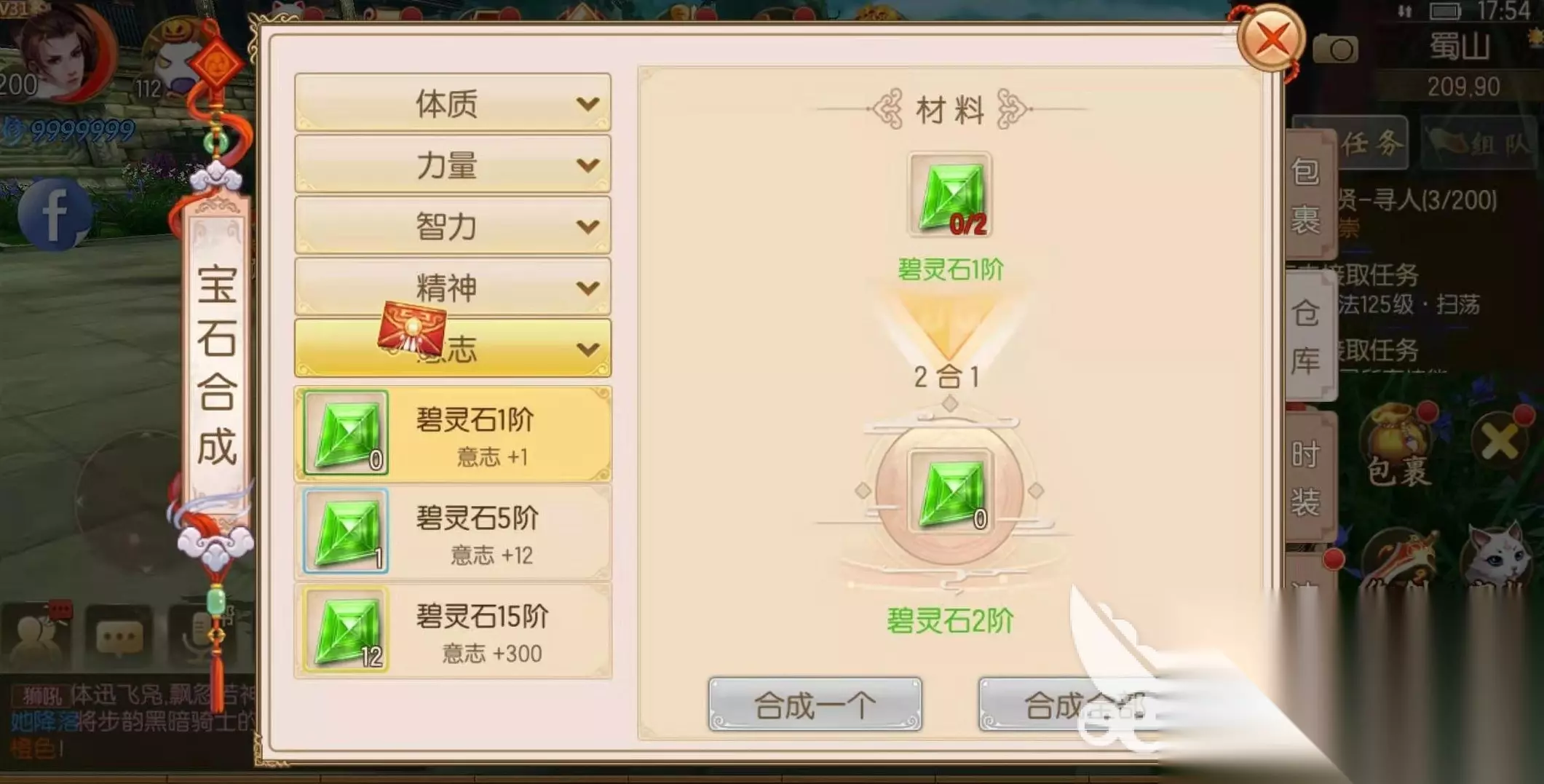Click the 碧灵石2阶 result gem slot

949,491
